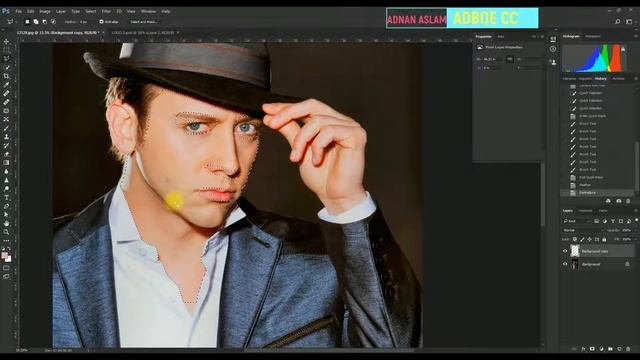This screenshot has height=360, width=640.
Task: Switch to the Actions tab
Action: tap(619, 78)
